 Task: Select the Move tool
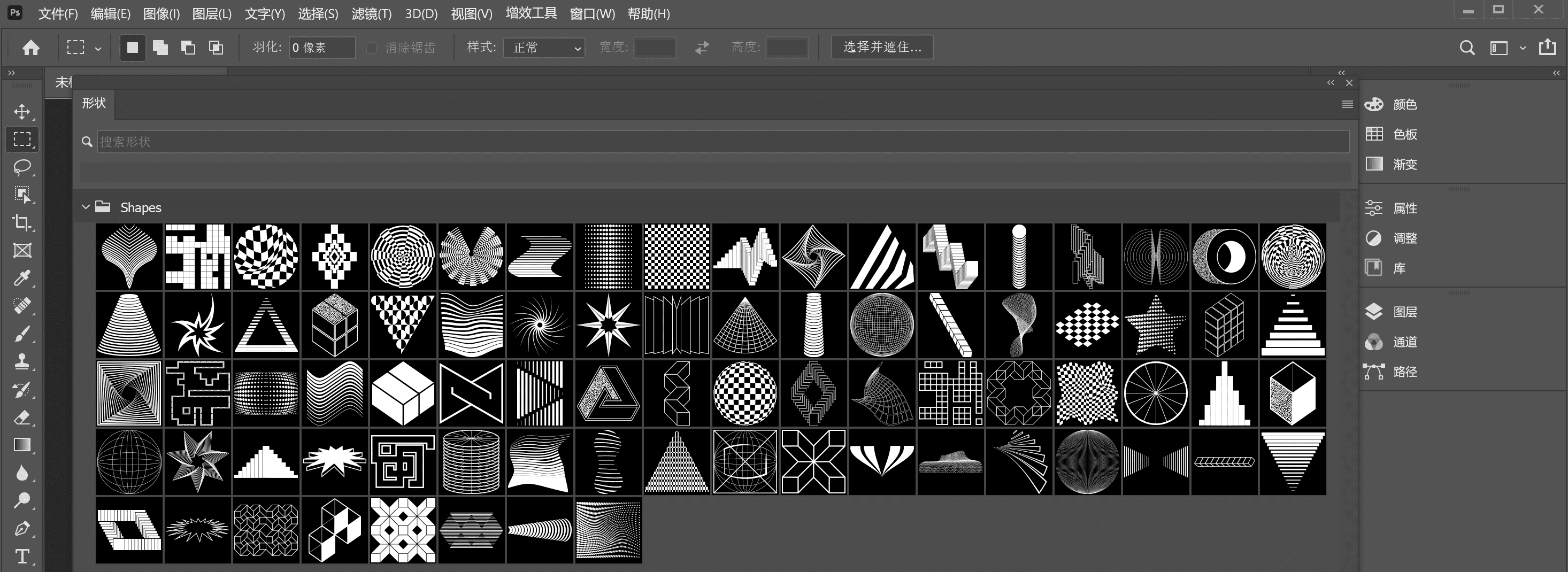pos(22,111)
